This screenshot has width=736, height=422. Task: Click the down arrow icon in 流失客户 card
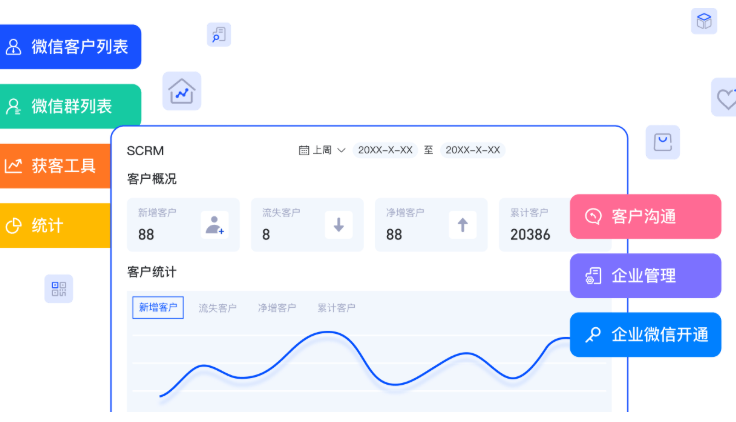point(339,225)
